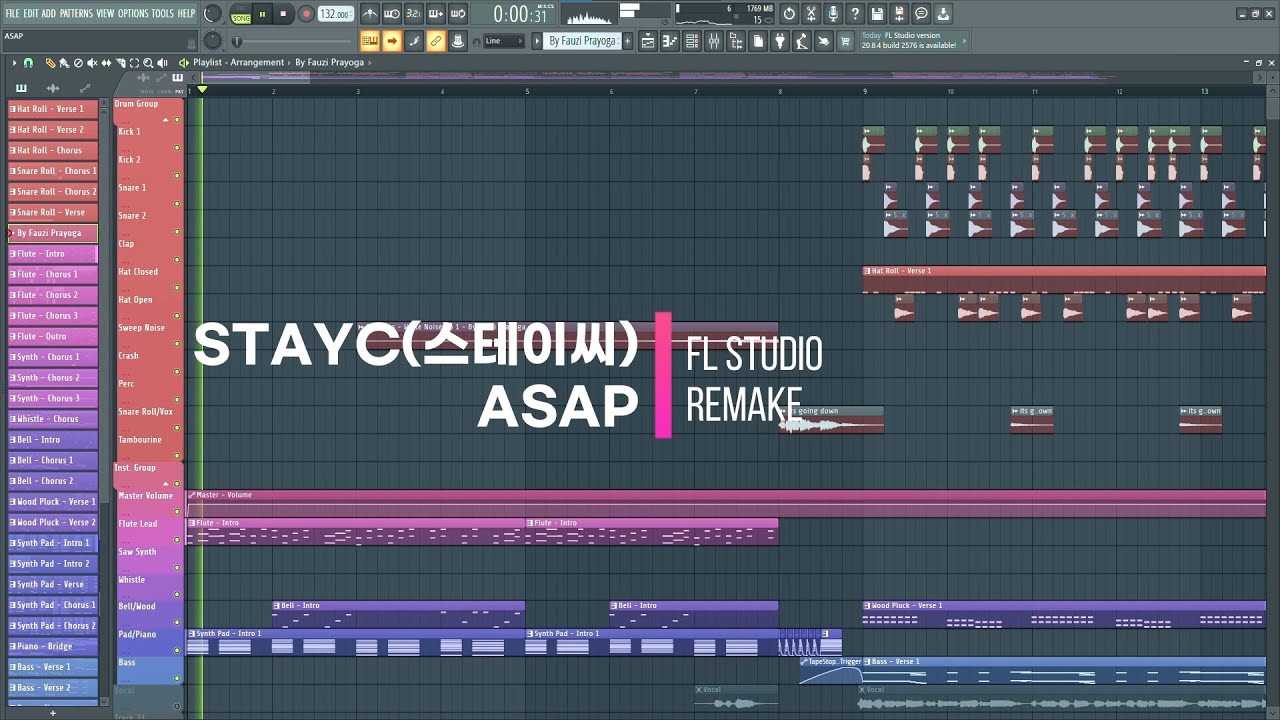Toggle the recording countdown icon
Image resolution: width=1280 pixels, height=720 pixels.
tap(413, 14)
